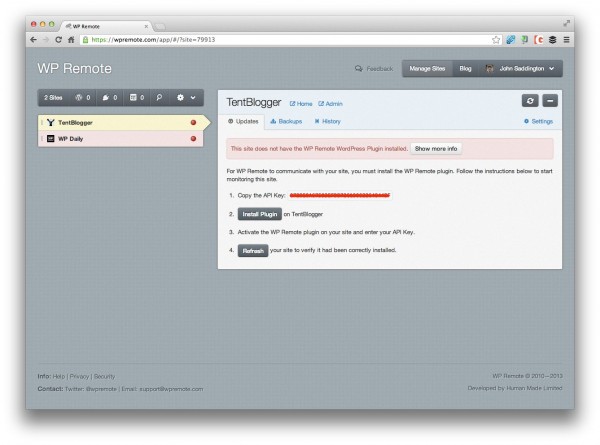
Task: Open TentBlogger Admin link
Action: coord(330,104)
